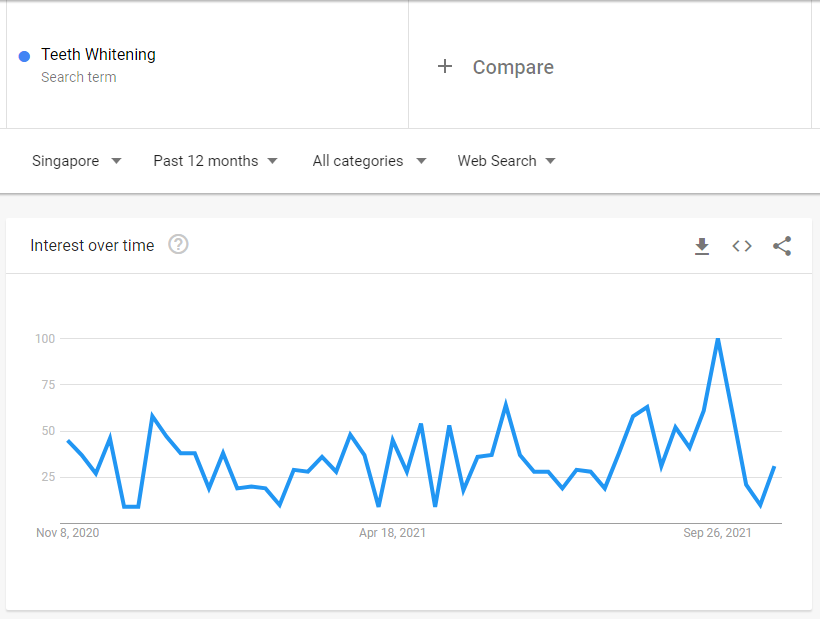Open the help icon beside Interest over time
820x619 pixels.
[x=178, y=245]
